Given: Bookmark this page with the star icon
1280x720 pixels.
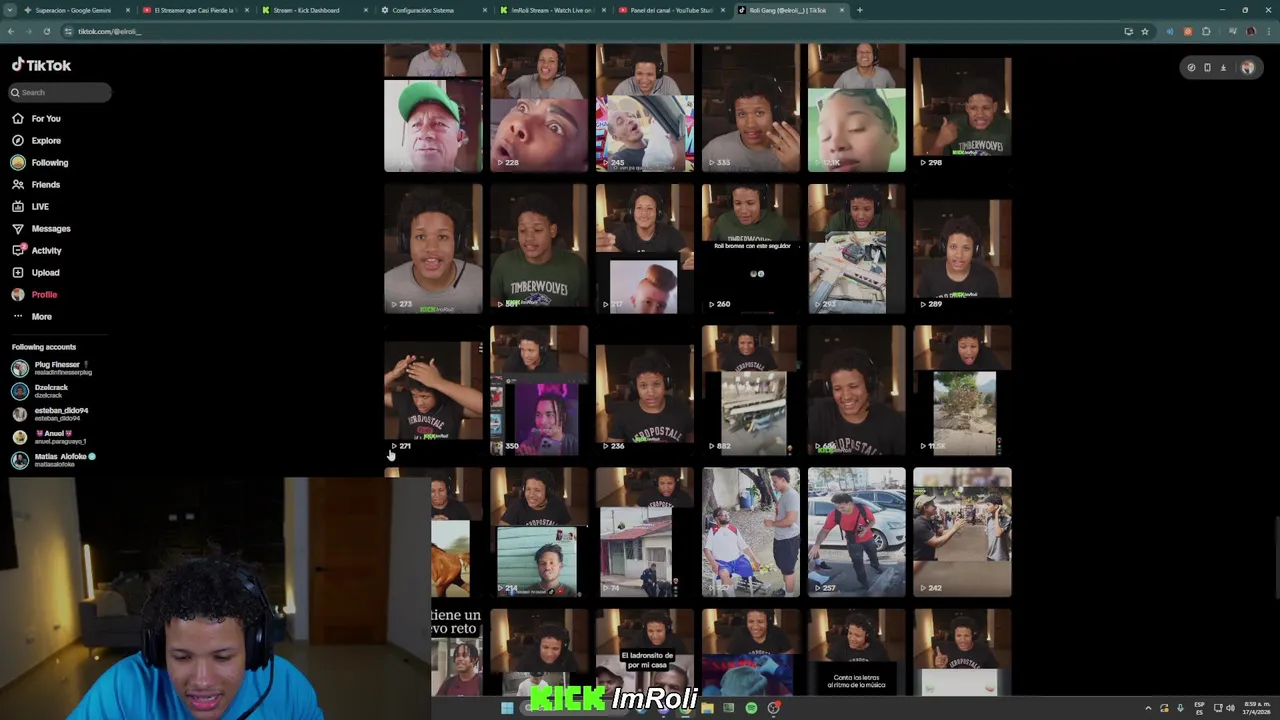Looking at the screenshot, I should click(x=1145, y=31).
